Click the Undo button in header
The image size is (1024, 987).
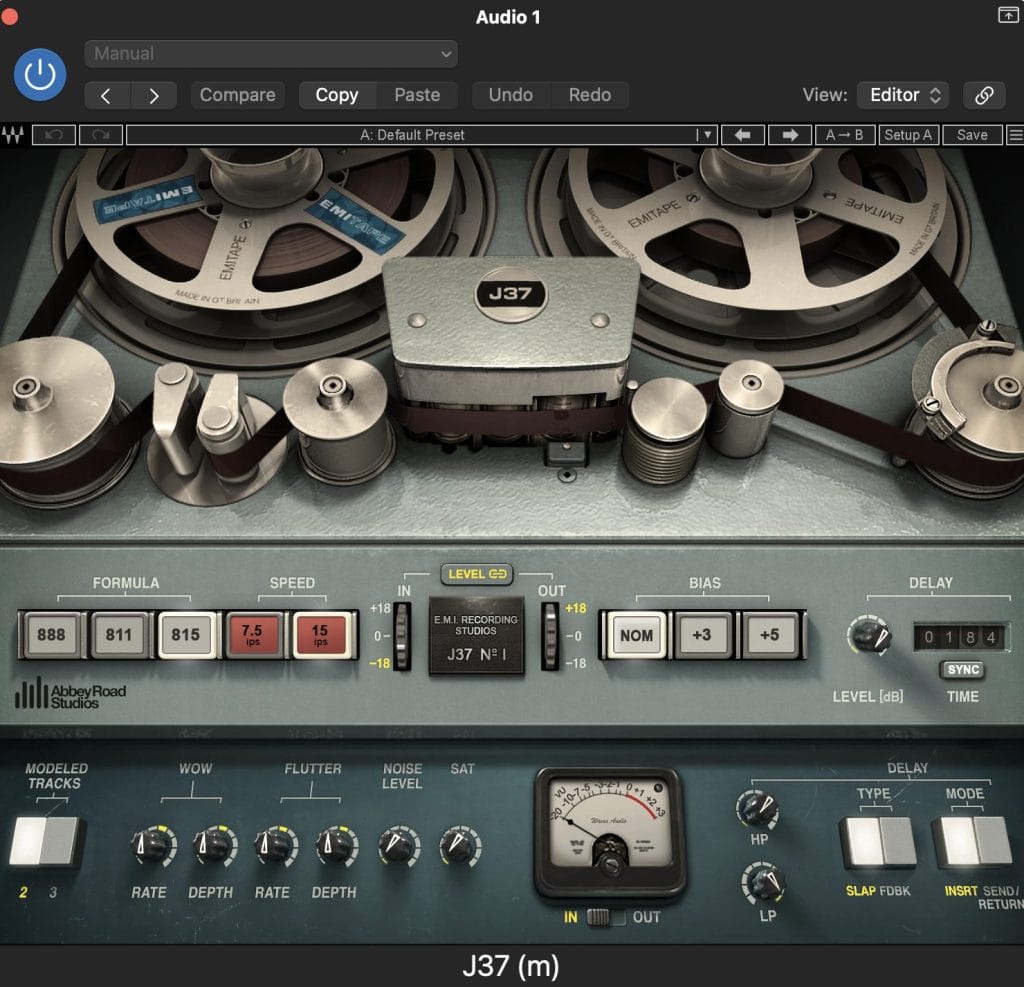[511, 95]
